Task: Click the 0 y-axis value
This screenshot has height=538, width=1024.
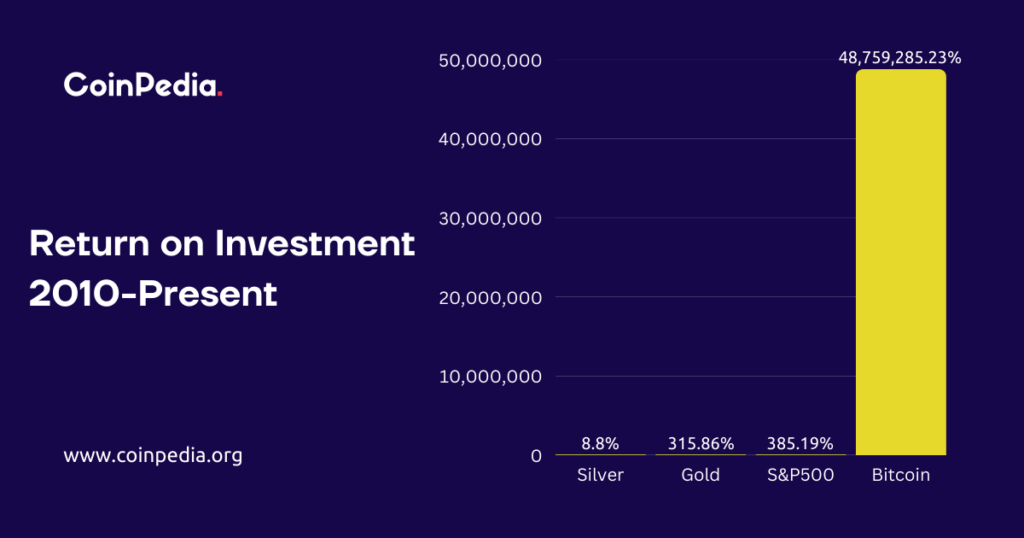Action: pos(536,456)
